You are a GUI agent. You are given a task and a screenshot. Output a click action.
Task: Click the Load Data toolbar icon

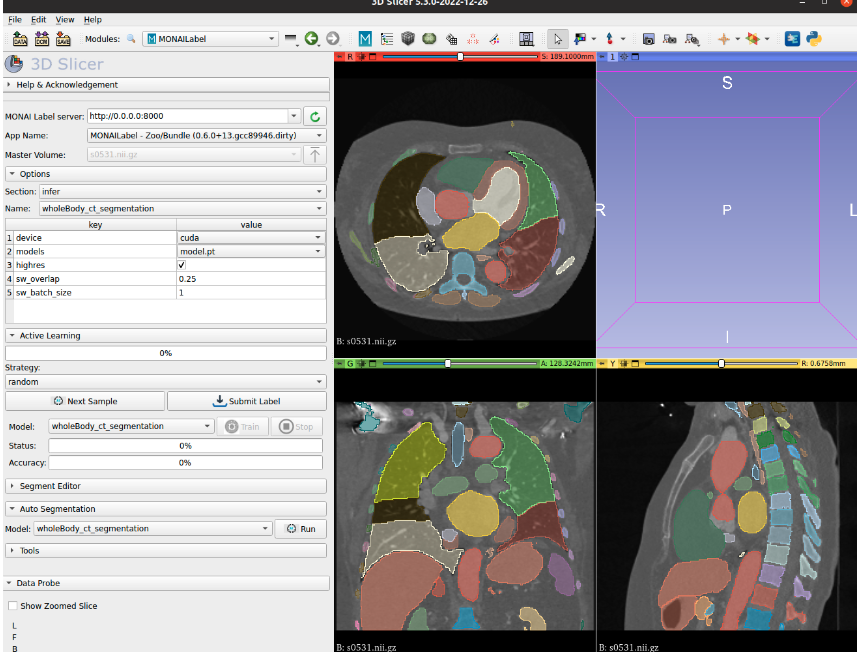tap(20, 39)
